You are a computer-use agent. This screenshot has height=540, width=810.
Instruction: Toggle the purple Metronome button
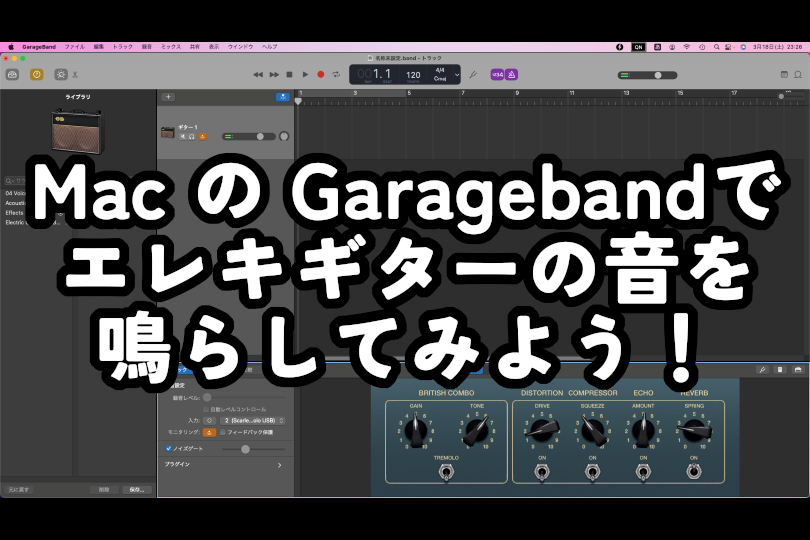click(x=511, y=74)
